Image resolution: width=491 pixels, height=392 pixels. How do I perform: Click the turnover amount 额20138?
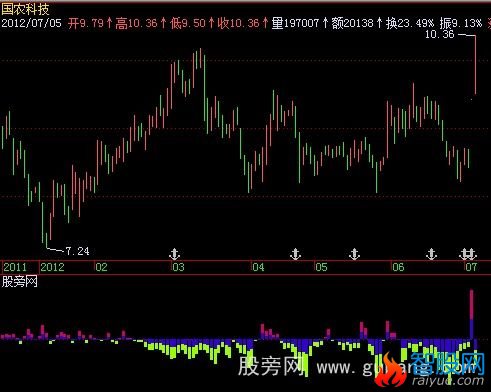point(352,23)
